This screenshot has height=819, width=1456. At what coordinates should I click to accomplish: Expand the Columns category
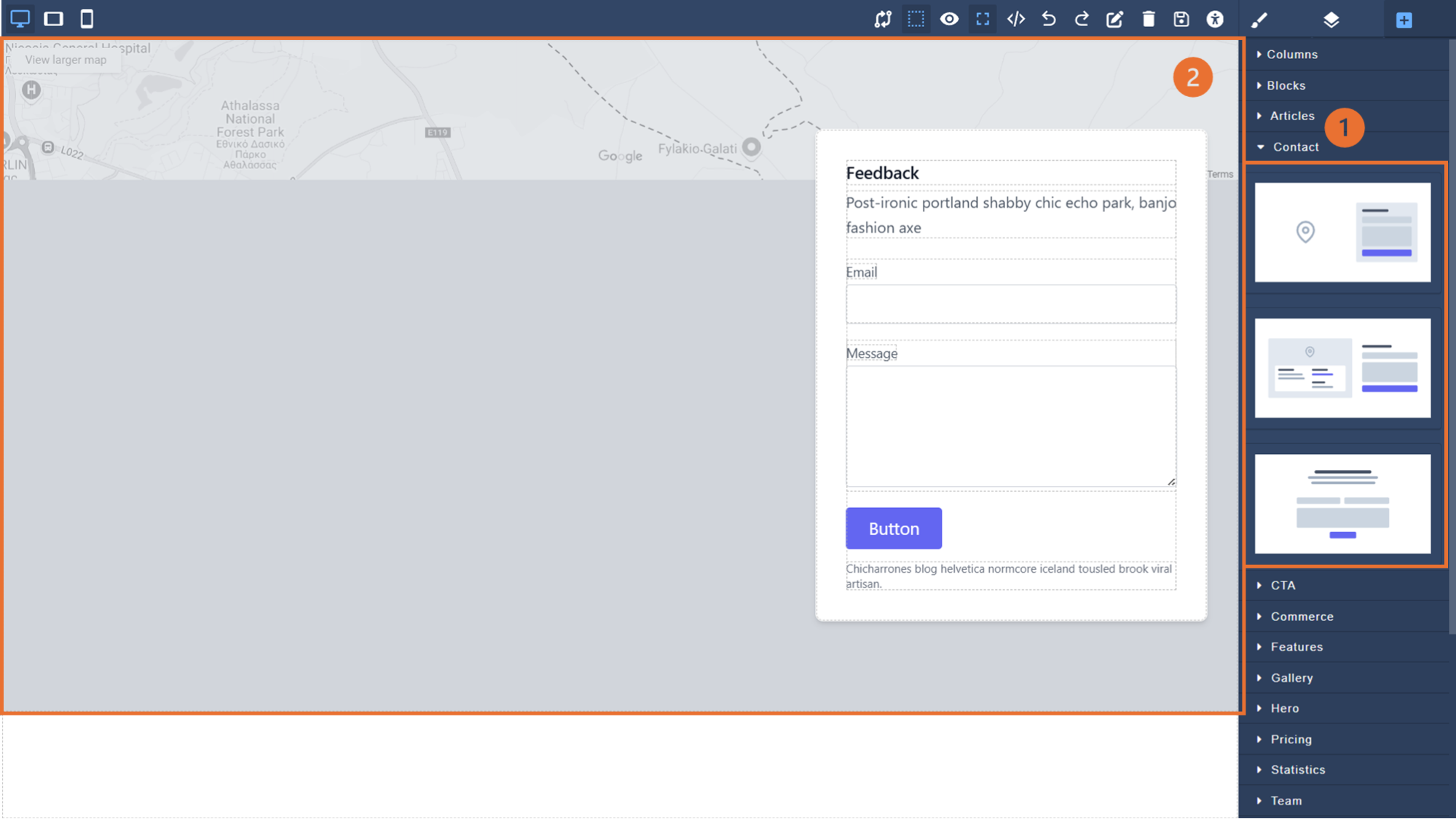coord(1291,55)
